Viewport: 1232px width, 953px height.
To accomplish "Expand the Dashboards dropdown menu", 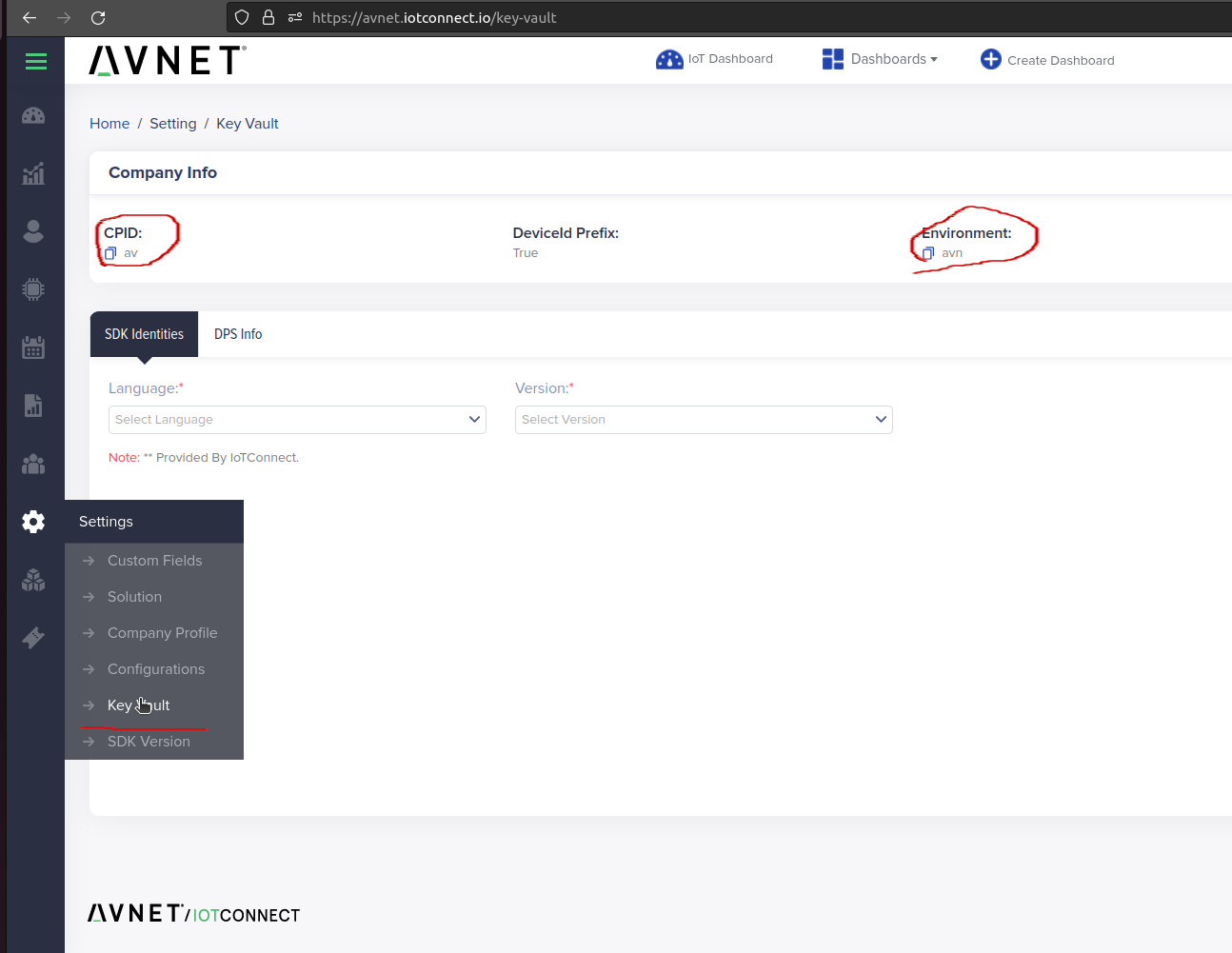I will click(x=894, y=59).
